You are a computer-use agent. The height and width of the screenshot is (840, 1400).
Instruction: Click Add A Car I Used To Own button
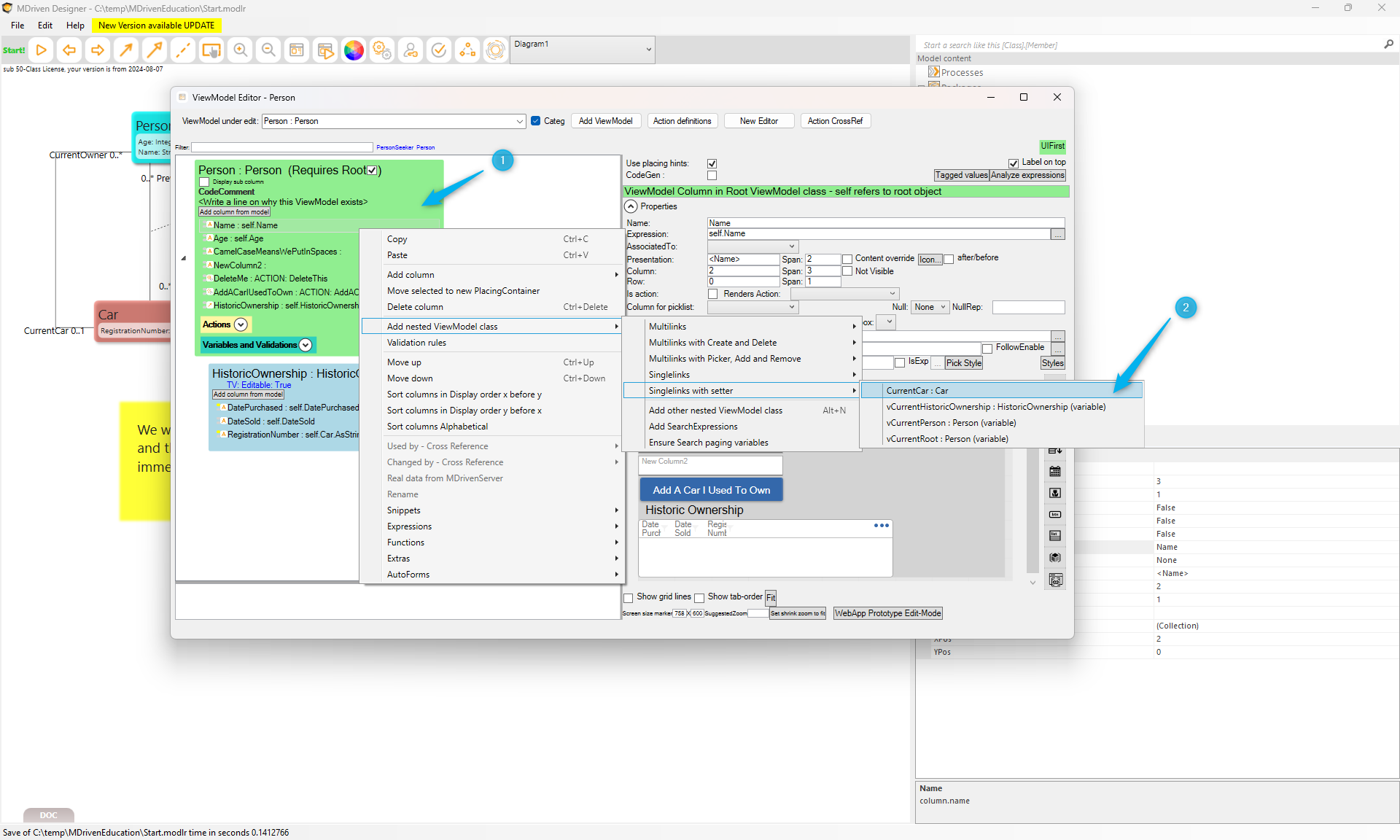[711, 490]
